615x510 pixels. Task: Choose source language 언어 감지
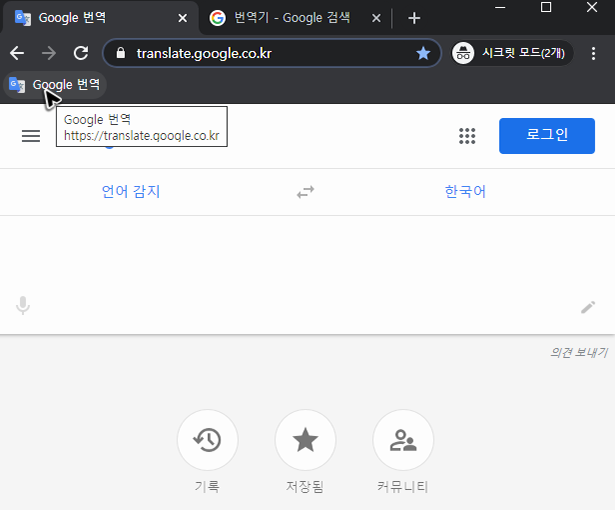131,192
